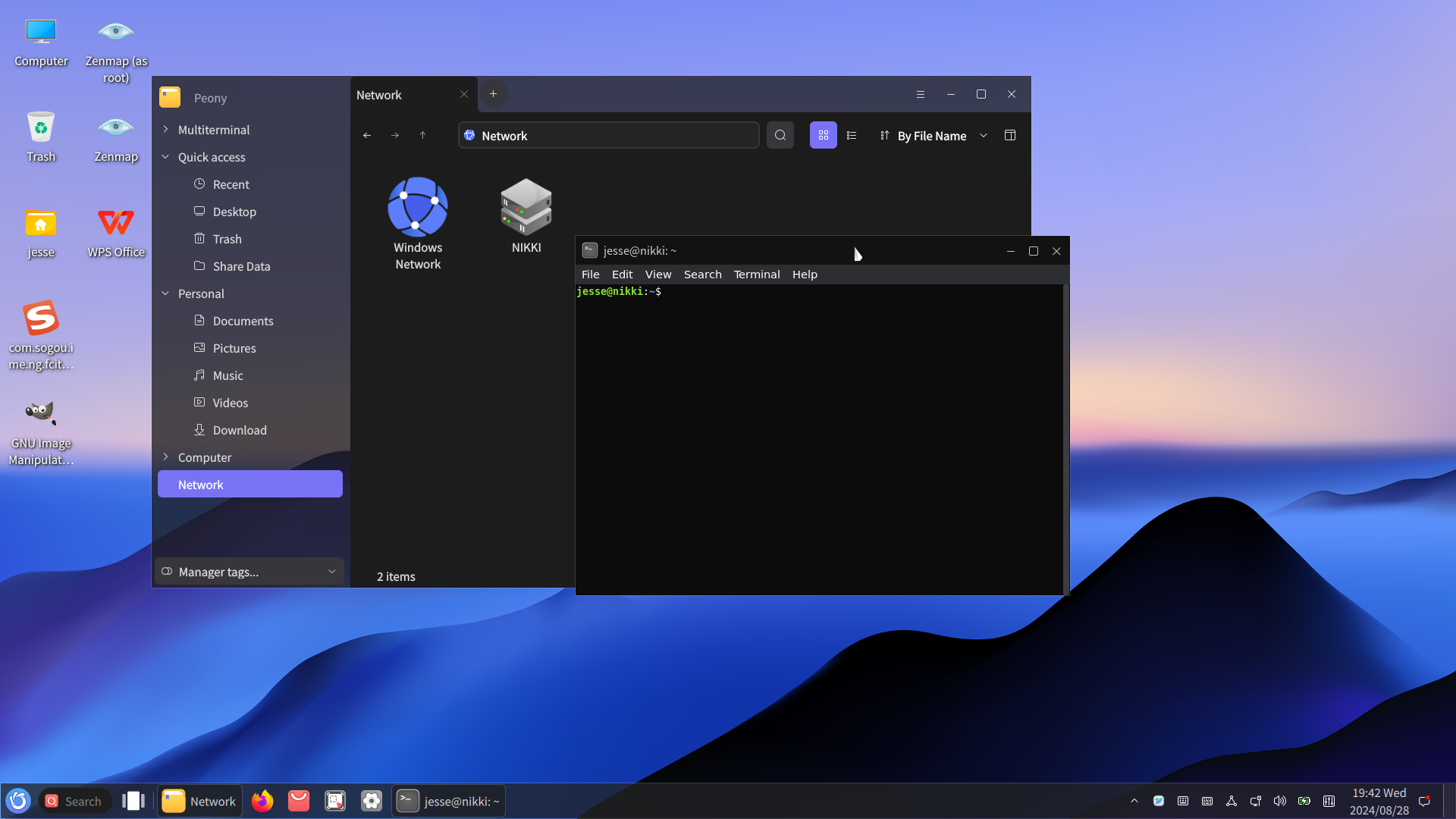1456x819 pixels.
Task: Go up to parent directory
Action: (423, 136)
